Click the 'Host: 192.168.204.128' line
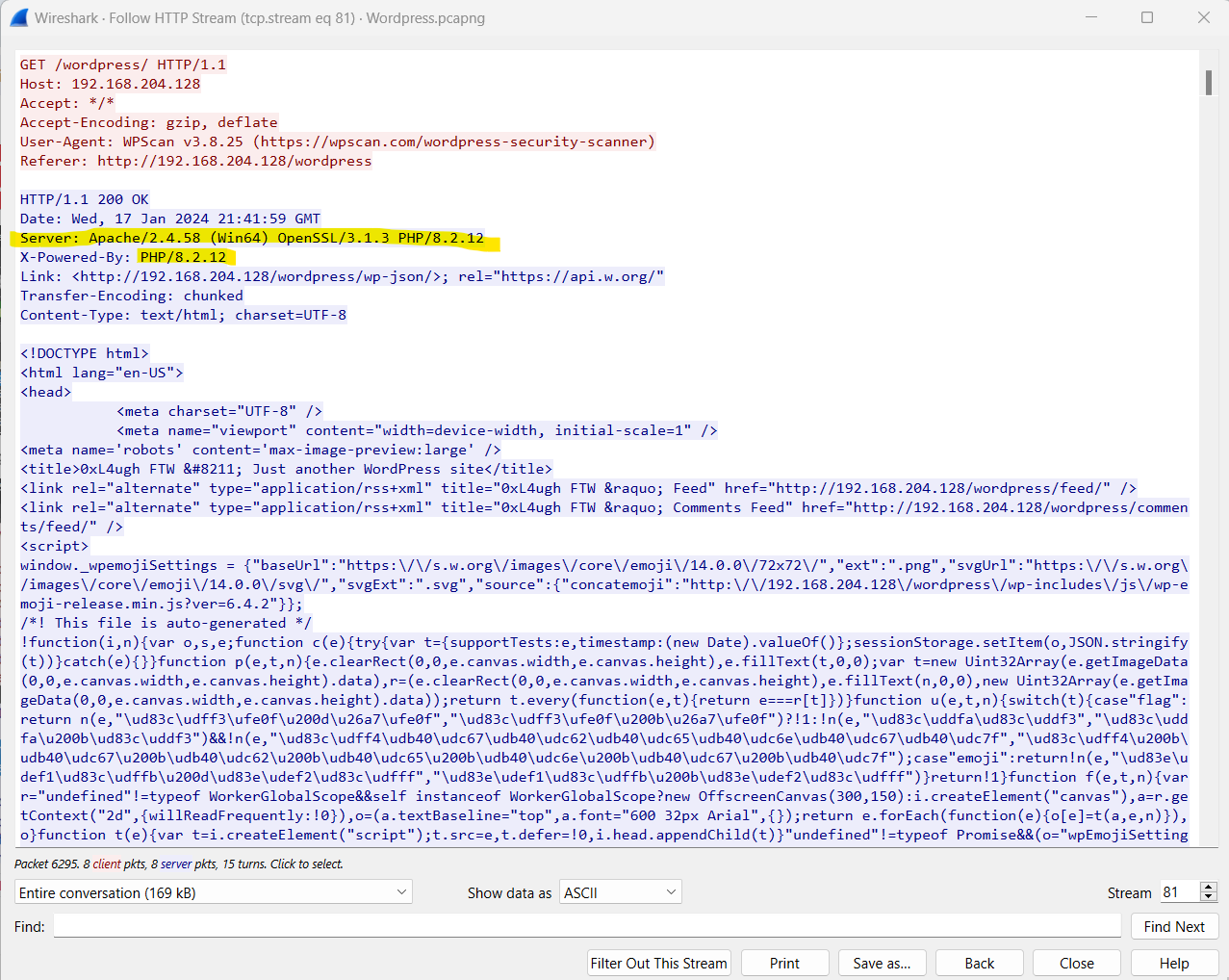 click(111, 84)
